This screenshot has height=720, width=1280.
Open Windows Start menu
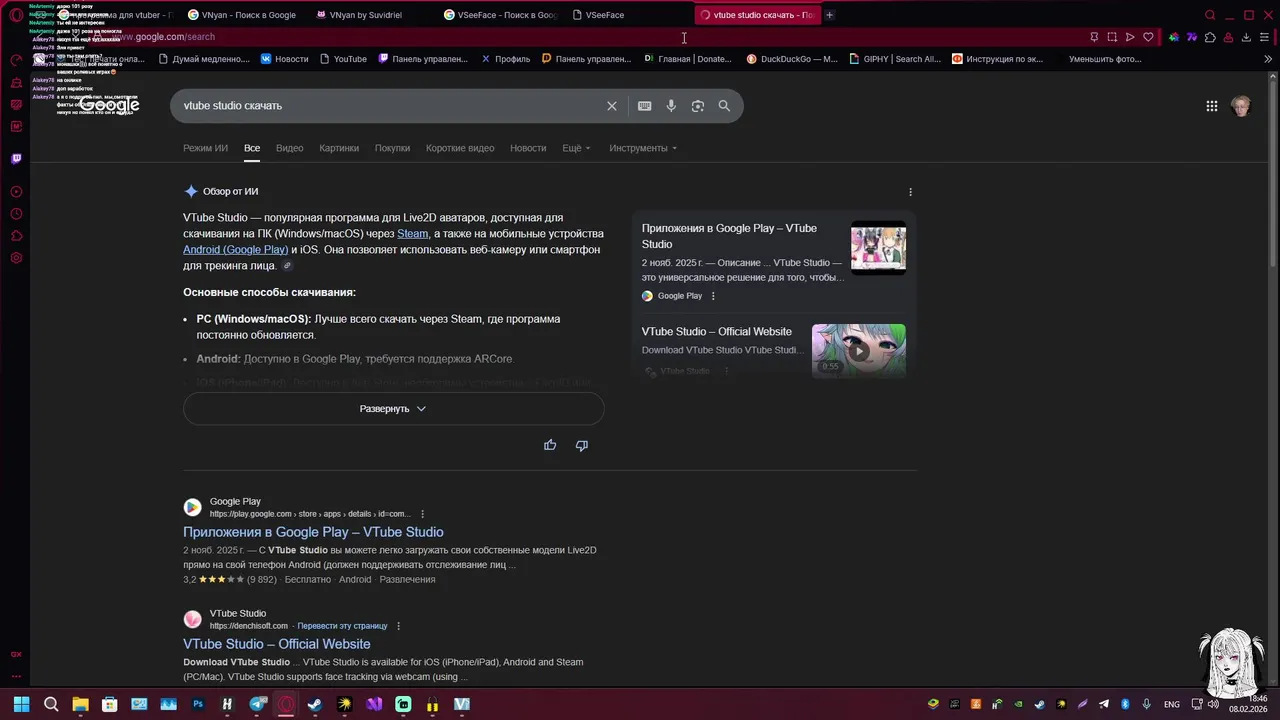21,704
